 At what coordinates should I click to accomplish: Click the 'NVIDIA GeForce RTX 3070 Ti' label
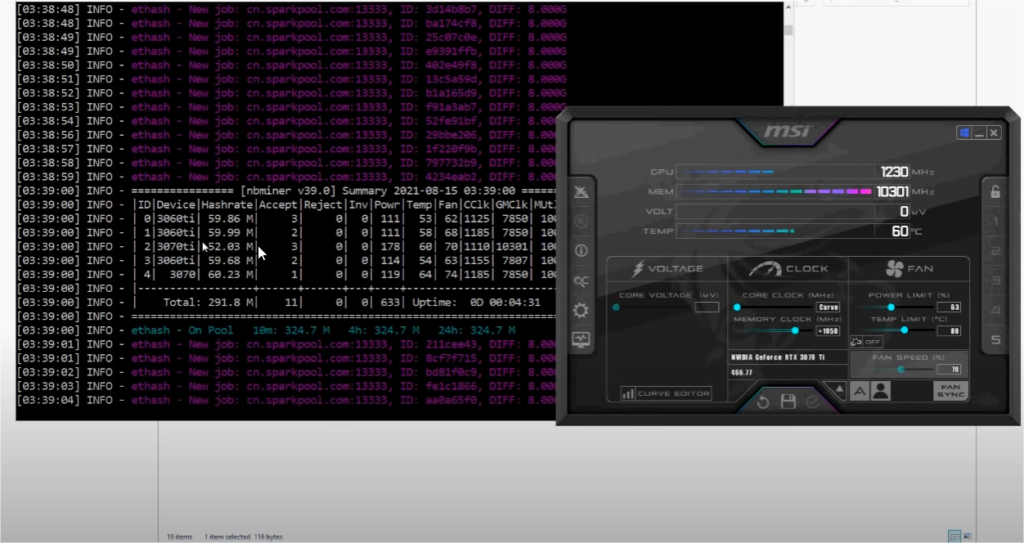click(x=778, y=357)
